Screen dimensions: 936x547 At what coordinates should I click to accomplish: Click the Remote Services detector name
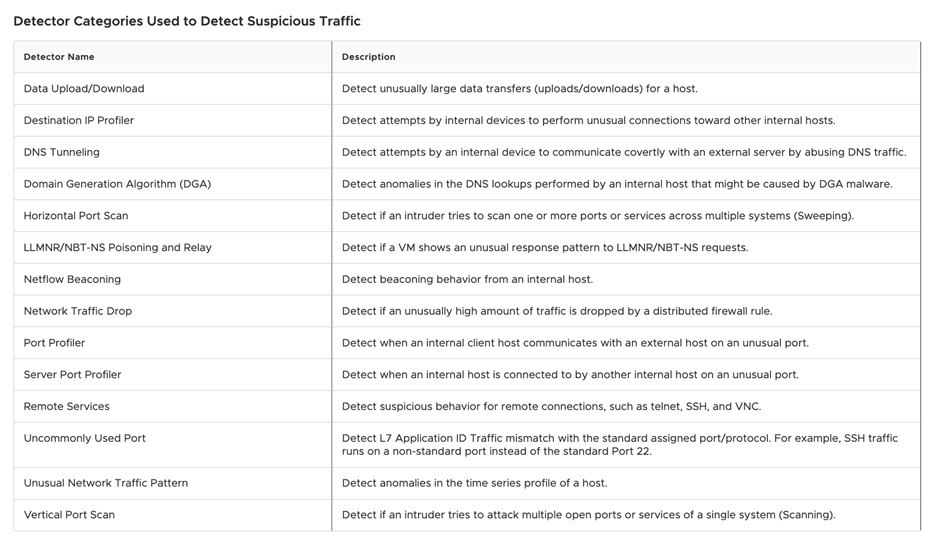[67, 407]
